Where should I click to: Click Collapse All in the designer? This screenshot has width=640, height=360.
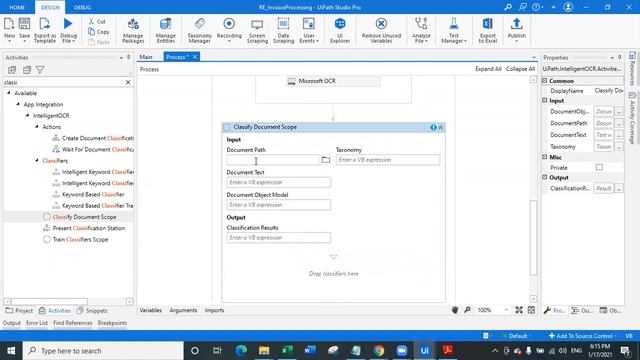point(520,69)
